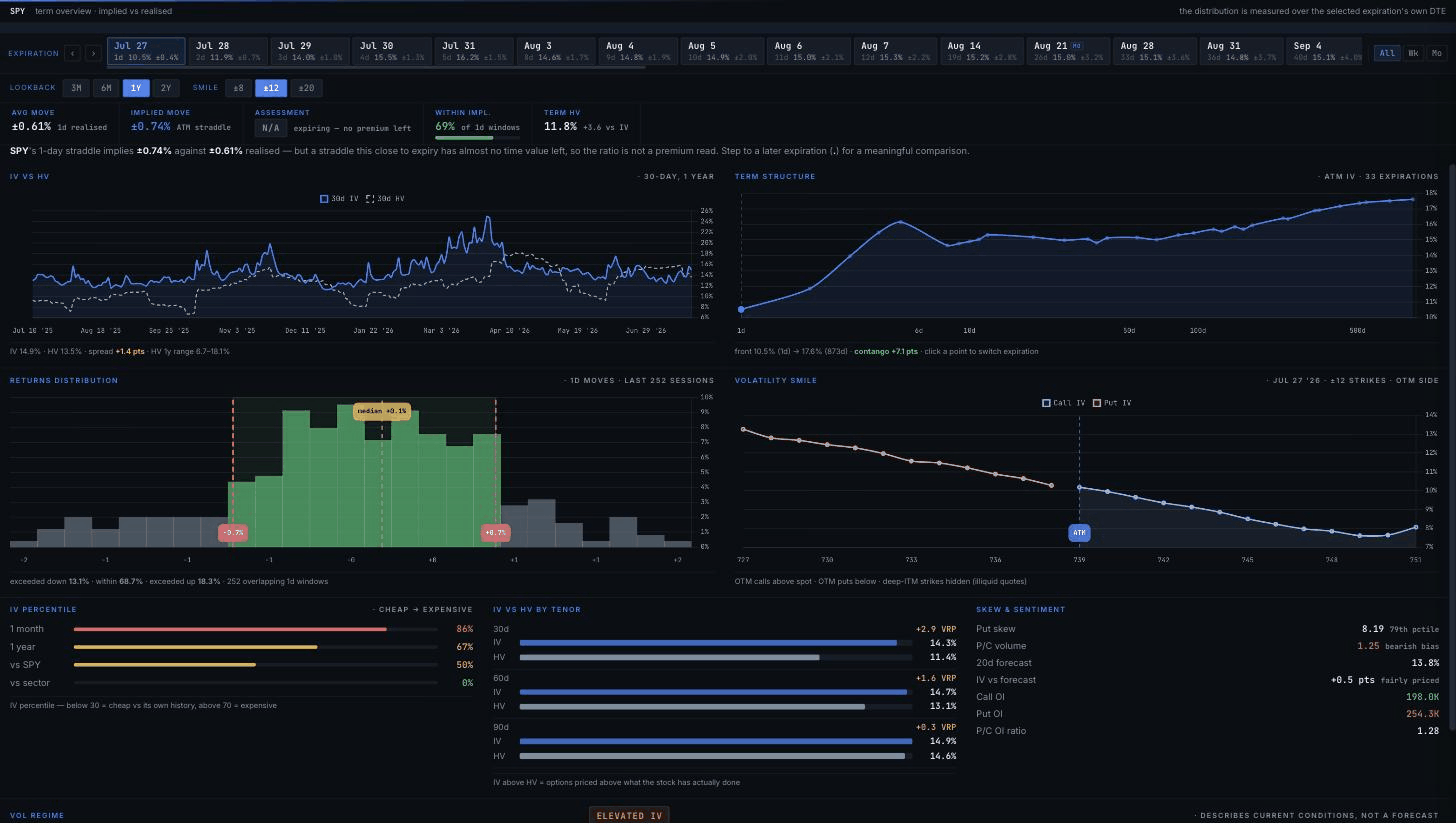1456x824 pixels.
Task: Click the +0.7% upper bound marker
Action: 496,533
